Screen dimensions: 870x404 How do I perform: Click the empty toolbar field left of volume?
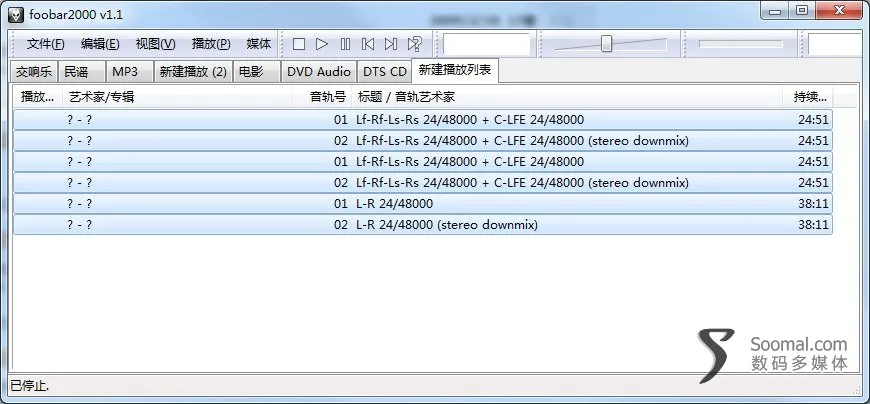(487, 44)
